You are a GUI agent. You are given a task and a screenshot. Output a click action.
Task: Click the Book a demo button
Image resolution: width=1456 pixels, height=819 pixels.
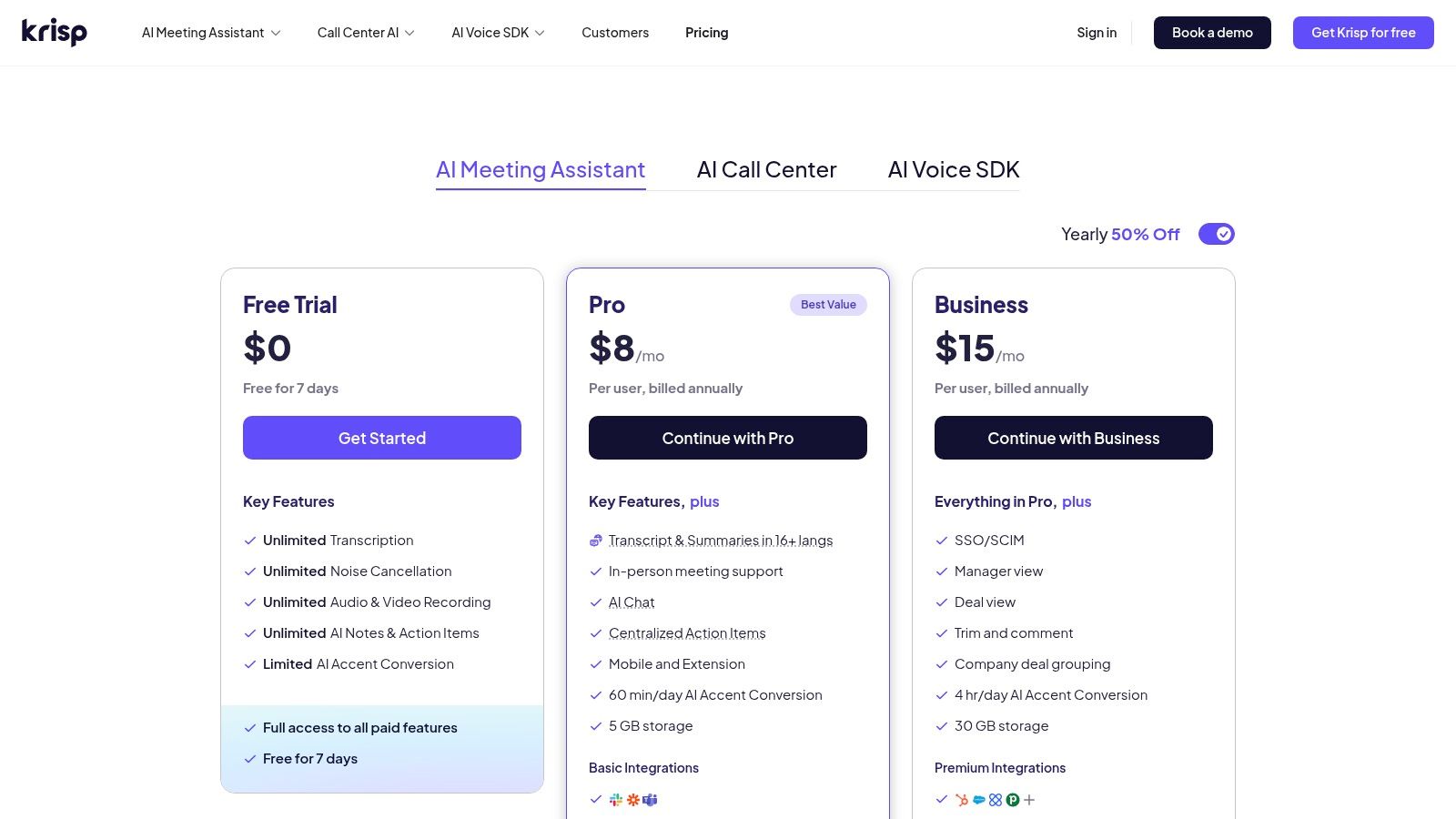(1212, 33)
